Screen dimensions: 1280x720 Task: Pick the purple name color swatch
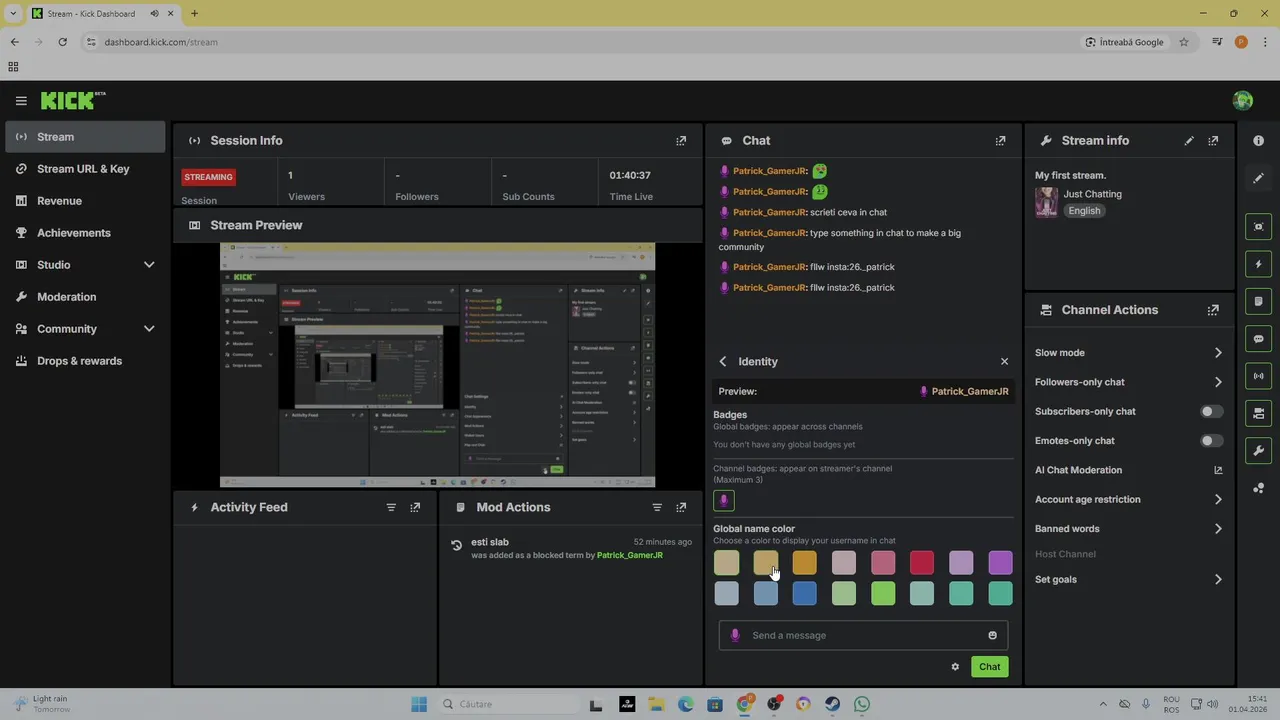click(x=1000, y=563)
